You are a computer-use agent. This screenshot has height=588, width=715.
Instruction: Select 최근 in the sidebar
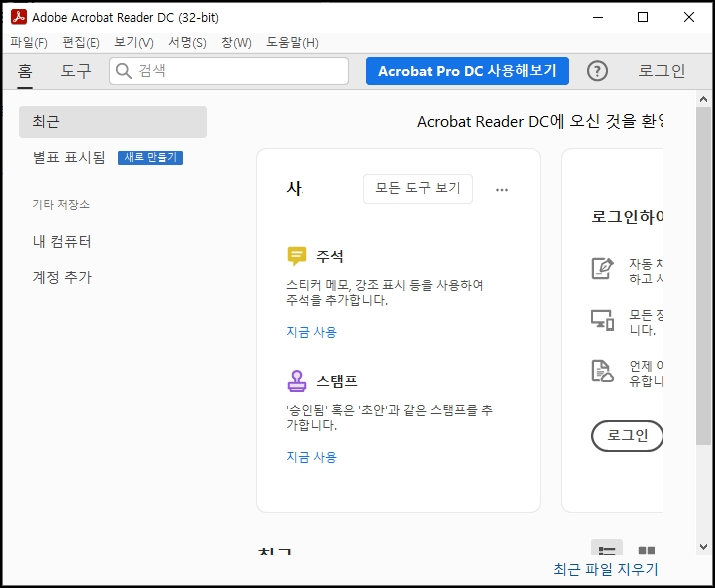click(113, 122)
